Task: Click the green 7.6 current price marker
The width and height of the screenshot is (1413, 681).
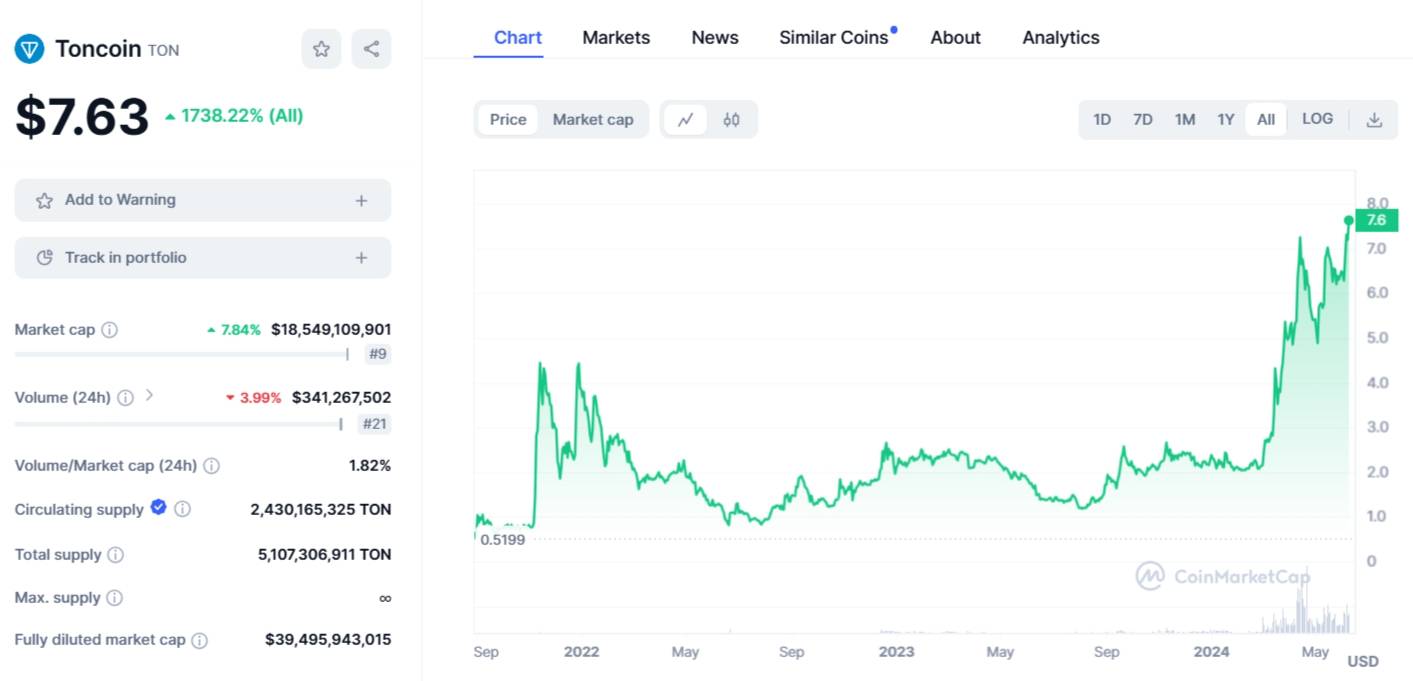Action: point(1376,220)
